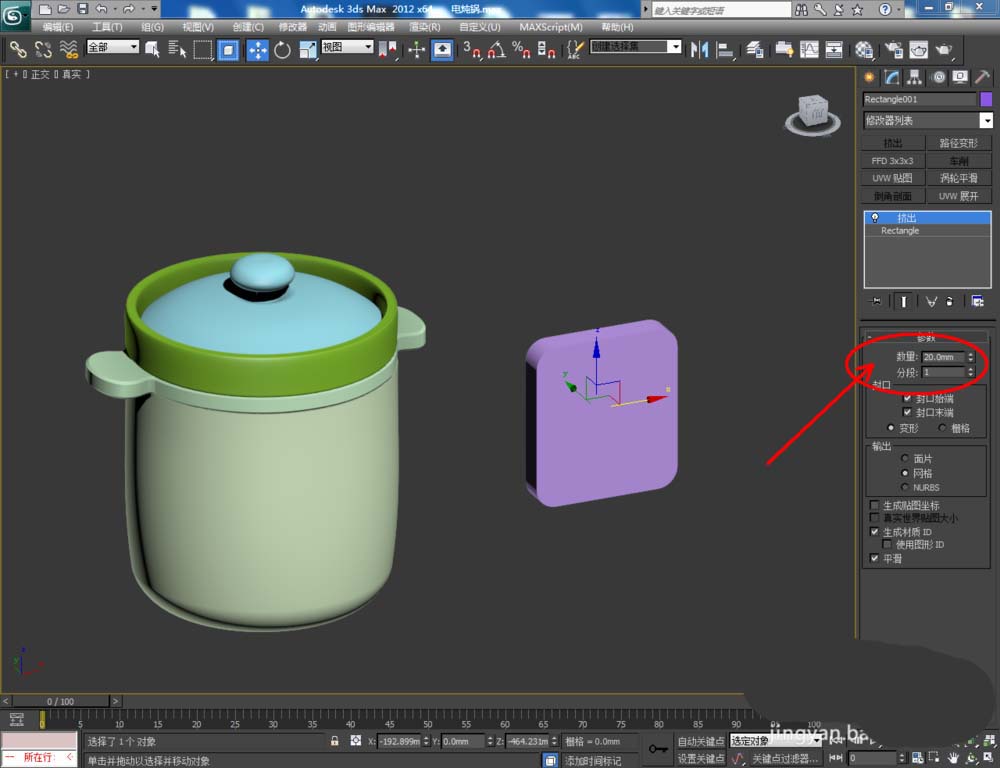Select the 栅格 grid radio button
Screen dimensions: 1000x768
(x=943, y=428)
